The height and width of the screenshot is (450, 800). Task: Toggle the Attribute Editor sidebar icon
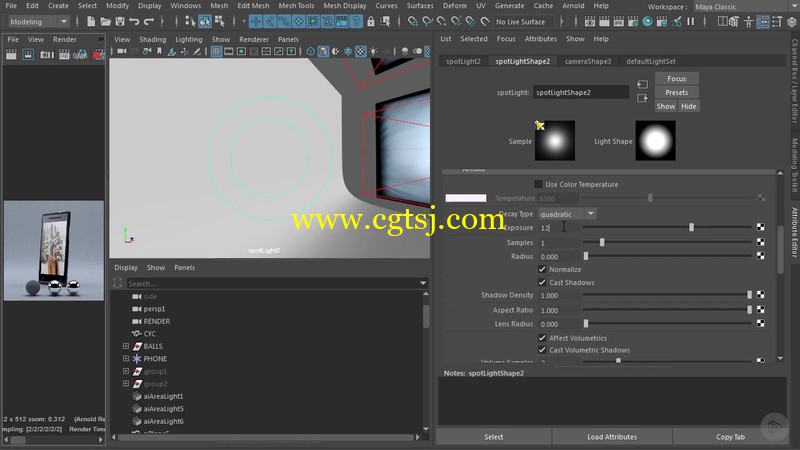point(763,22)
